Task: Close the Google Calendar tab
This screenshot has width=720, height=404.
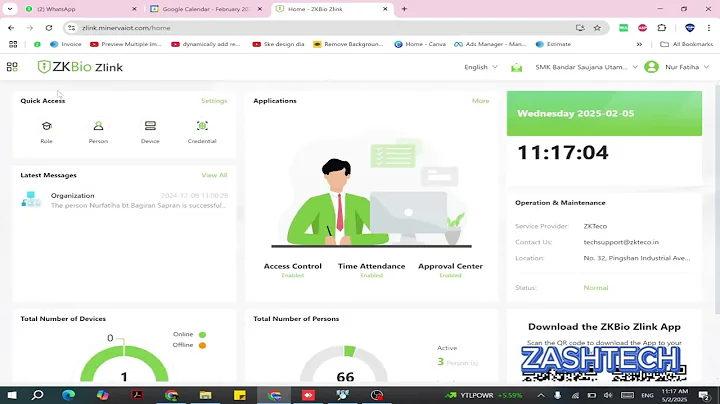Action: pyautogui.click(x=260, y=9)
